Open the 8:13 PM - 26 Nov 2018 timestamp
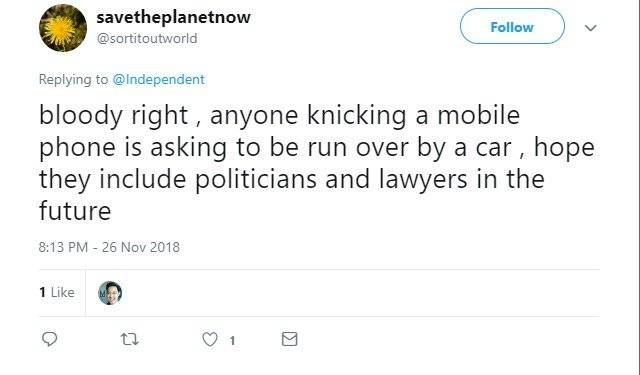The image size is (640, 375). (109, 247)
